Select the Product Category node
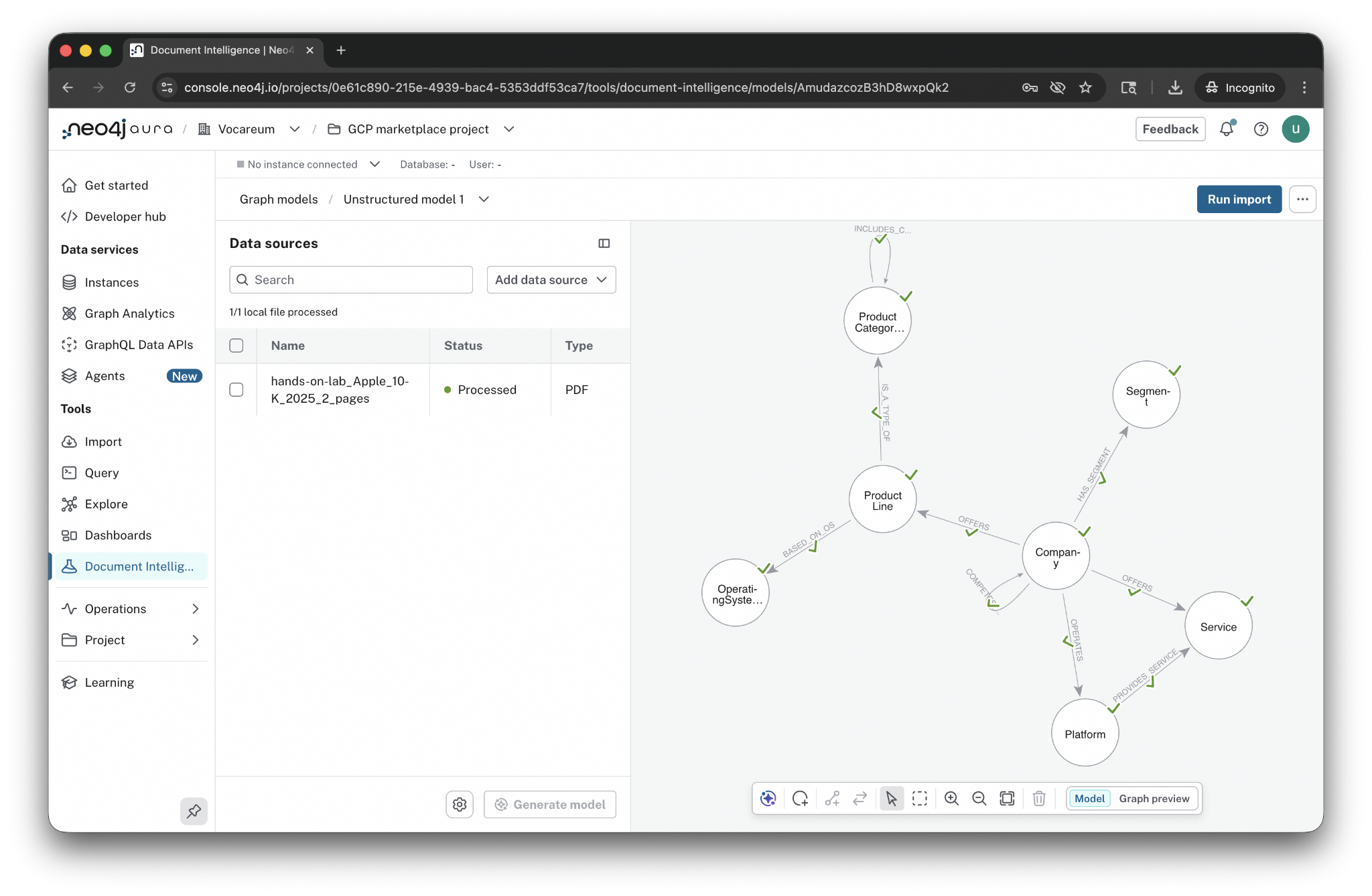This screenshot has height=896, width=1372. [878, 320]
